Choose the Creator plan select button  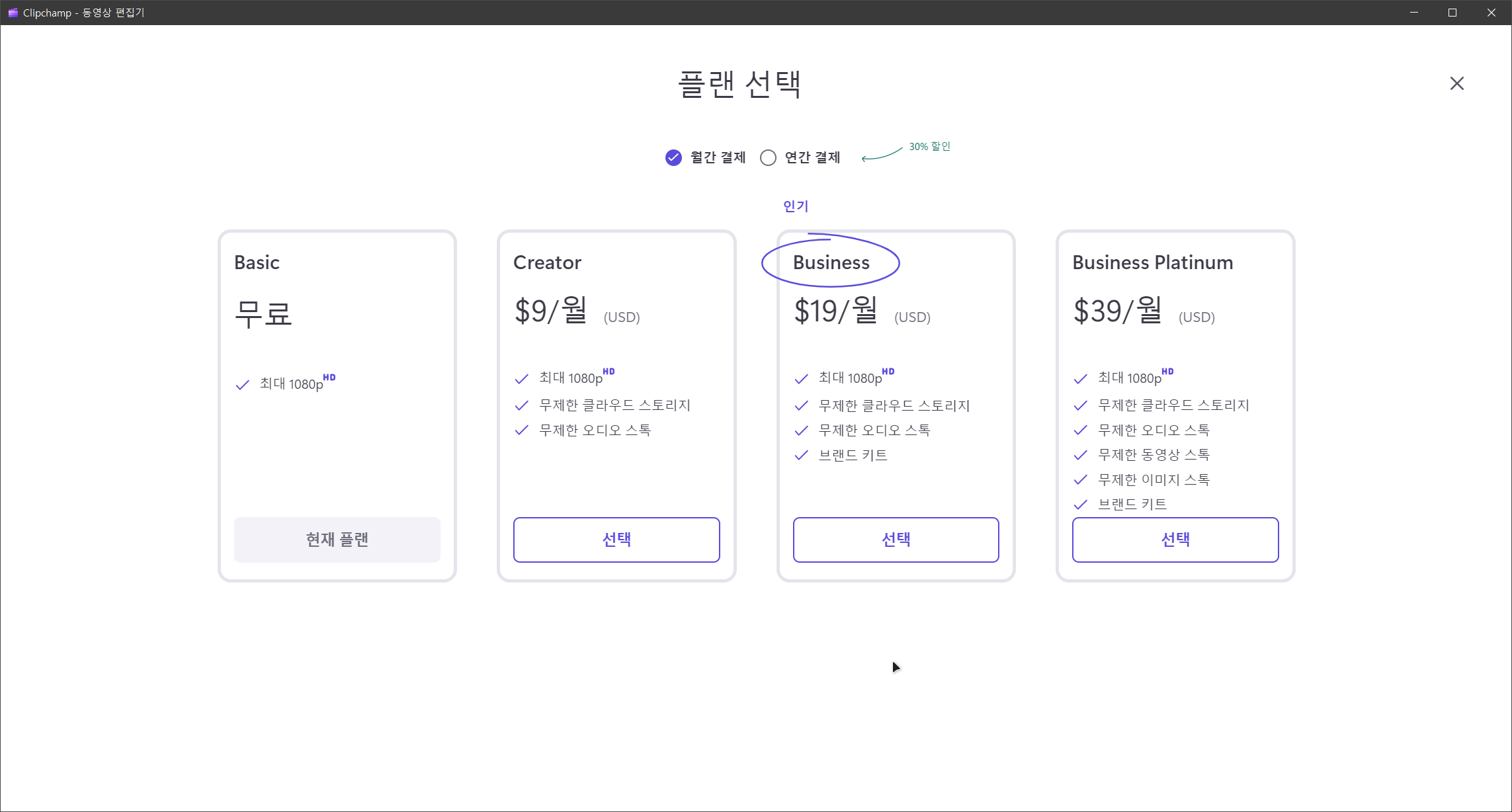pyautogui.click(x=616, y=540)
